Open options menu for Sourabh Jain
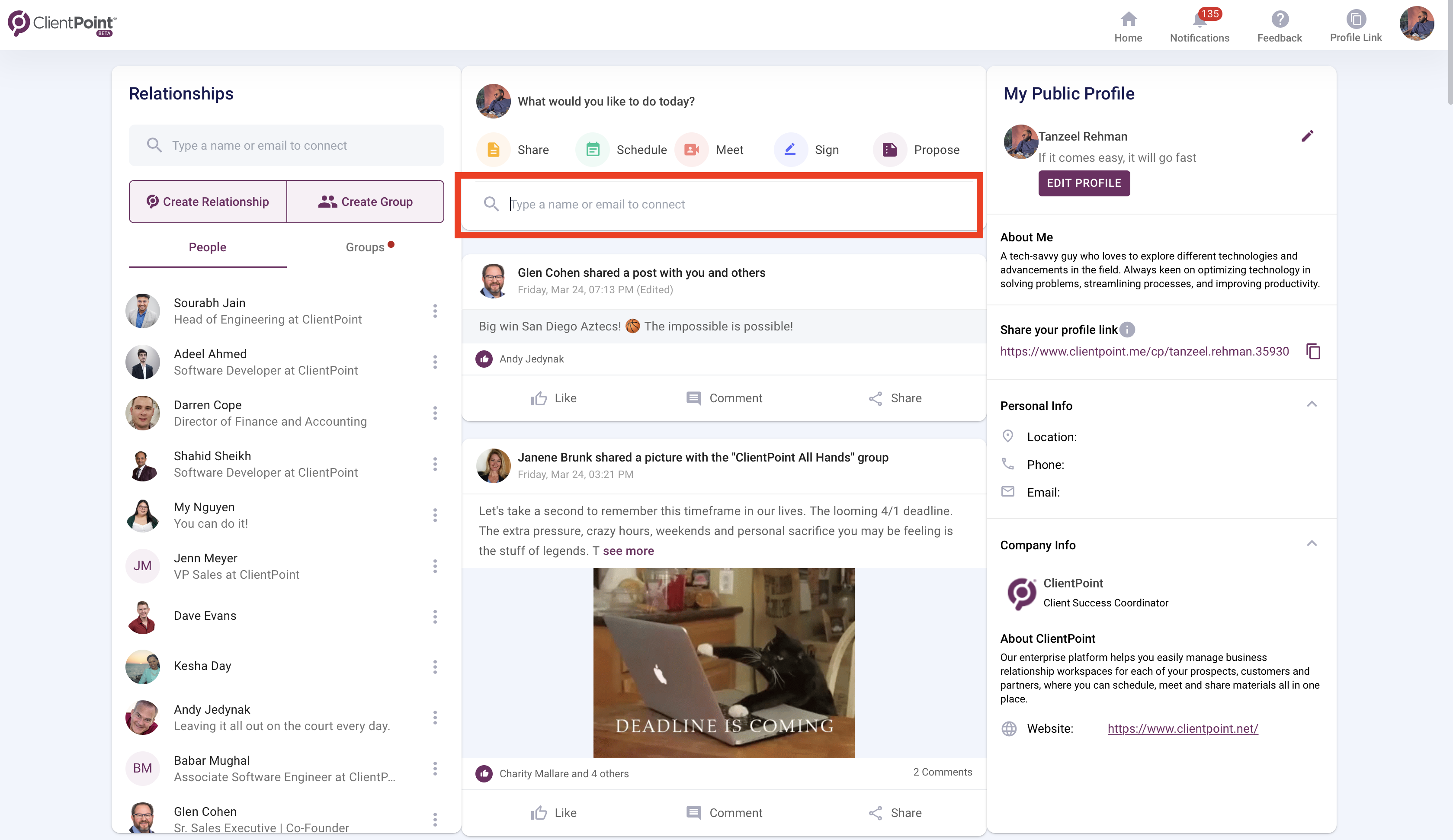This screenshot has width=1453, height=840. tap(435, 311)
